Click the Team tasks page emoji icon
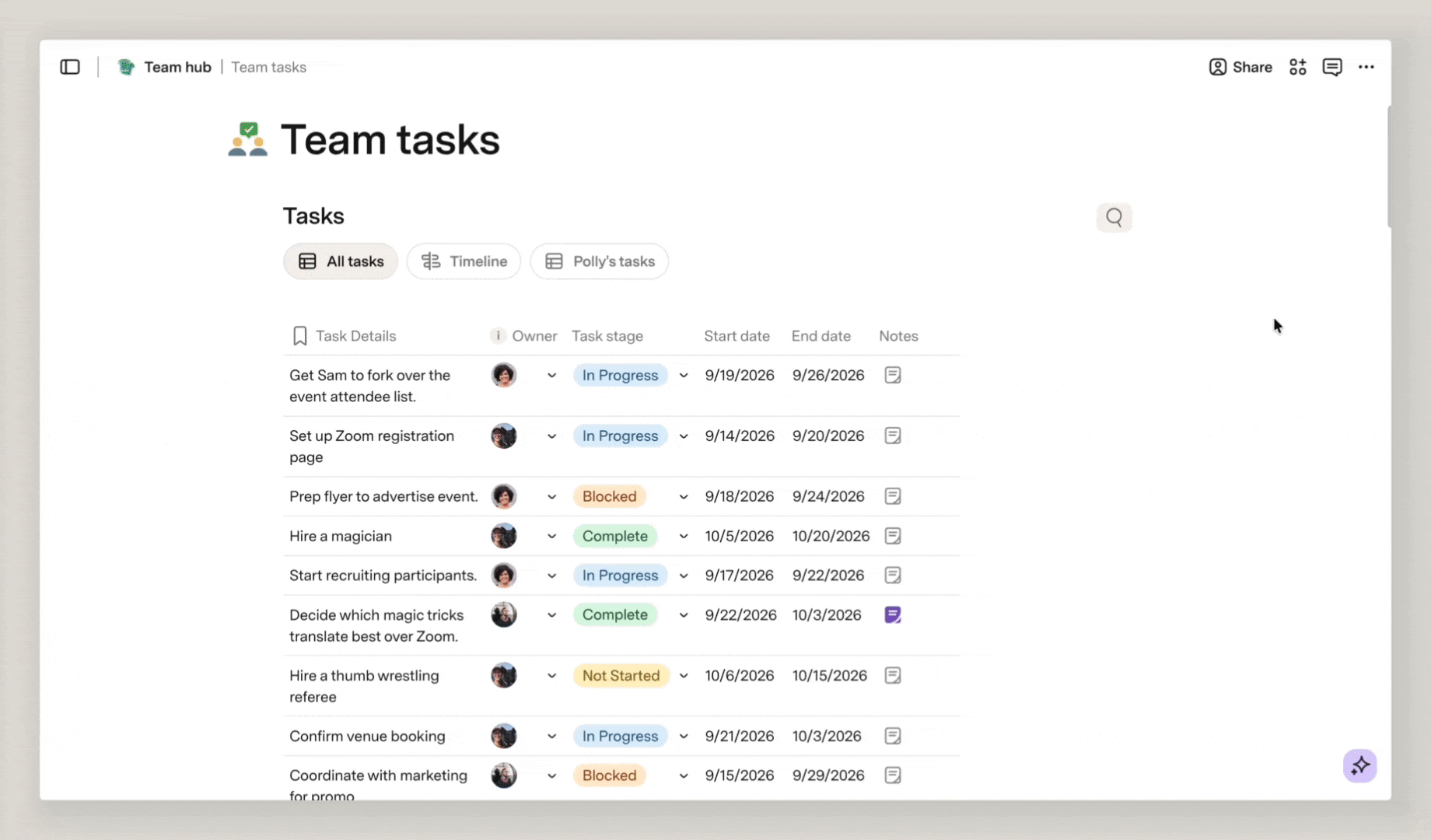This screenshot has width=1431, height=840. pos(248,139)
